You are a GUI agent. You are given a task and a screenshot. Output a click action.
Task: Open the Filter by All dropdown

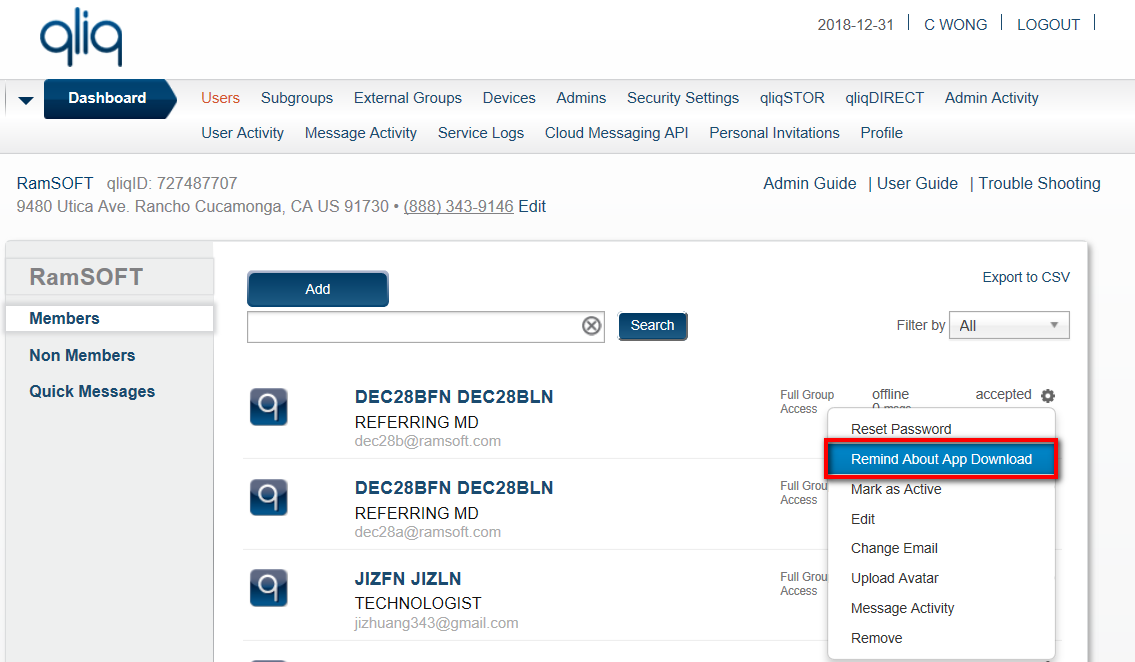tap(1008, 326)
